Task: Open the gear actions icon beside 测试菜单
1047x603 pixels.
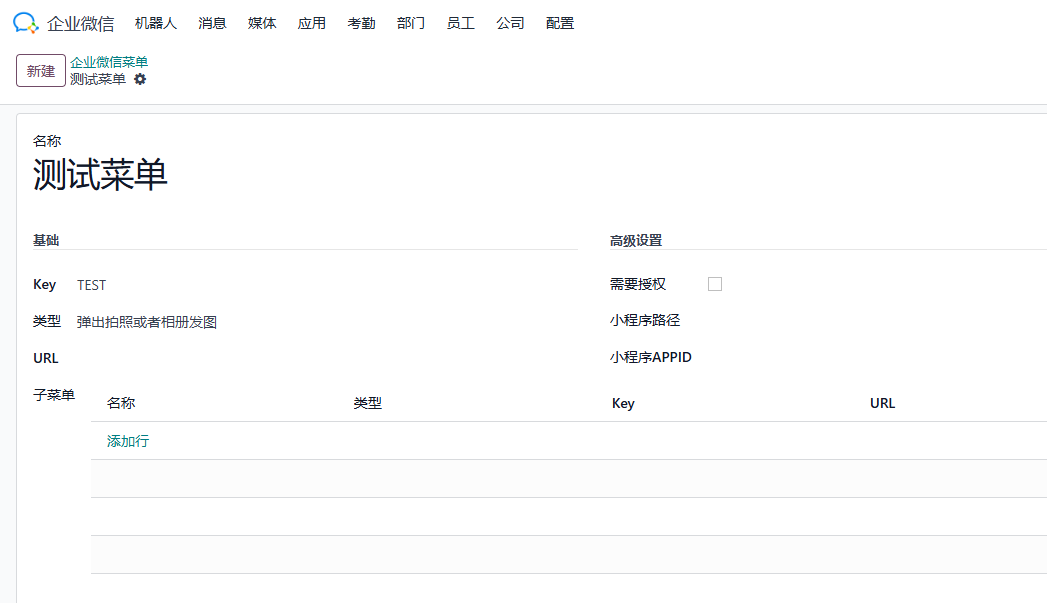Action: pyautogui.click(x=140, y=79)
